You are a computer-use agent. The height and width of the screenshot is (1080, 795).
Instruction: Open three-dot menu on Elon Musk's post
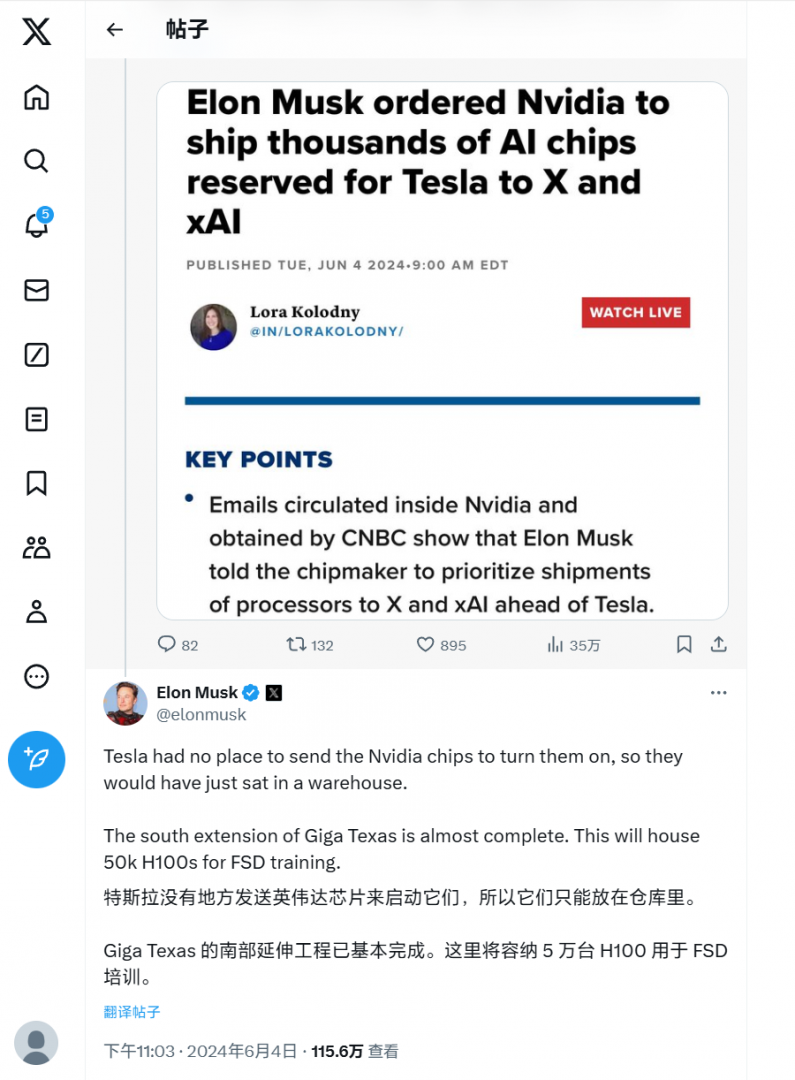coord(718,692)
